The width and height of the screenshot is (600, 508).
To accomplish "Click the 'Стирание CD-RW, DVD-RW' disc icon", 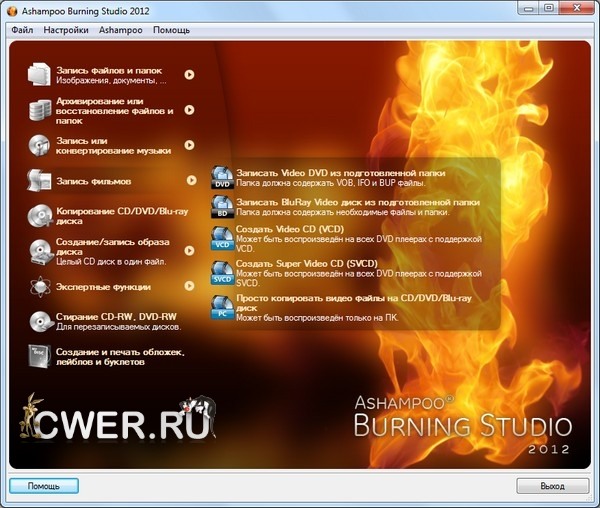I will coord(40,322).
